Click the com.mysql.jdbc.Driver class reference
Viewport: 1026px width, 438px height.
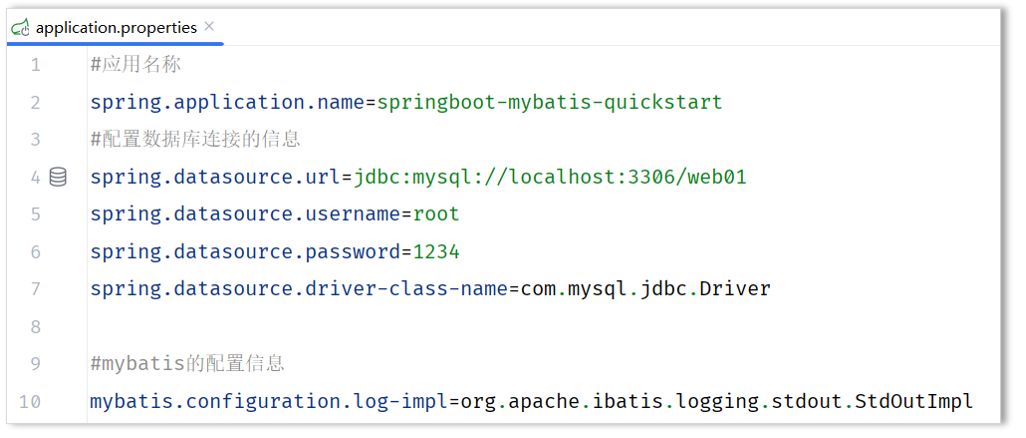[645, 289]
